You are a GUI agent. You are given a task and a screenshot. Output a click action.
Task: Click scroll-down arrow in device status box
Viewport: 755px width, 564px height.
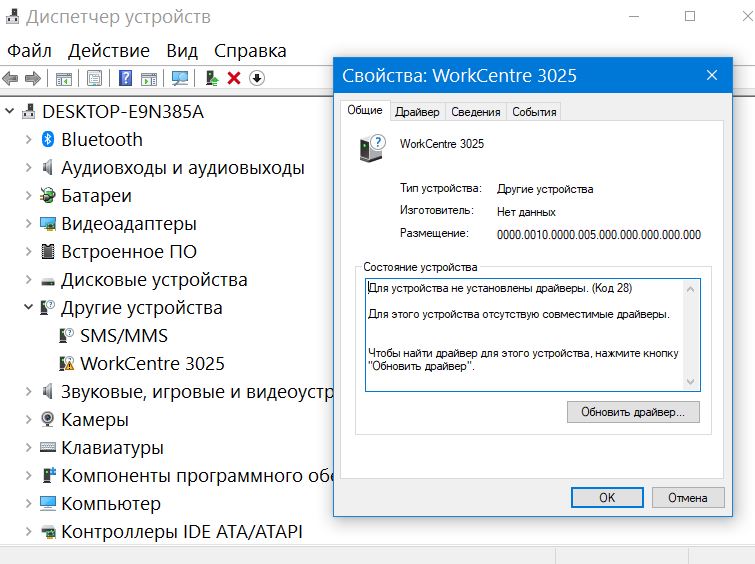690,381
